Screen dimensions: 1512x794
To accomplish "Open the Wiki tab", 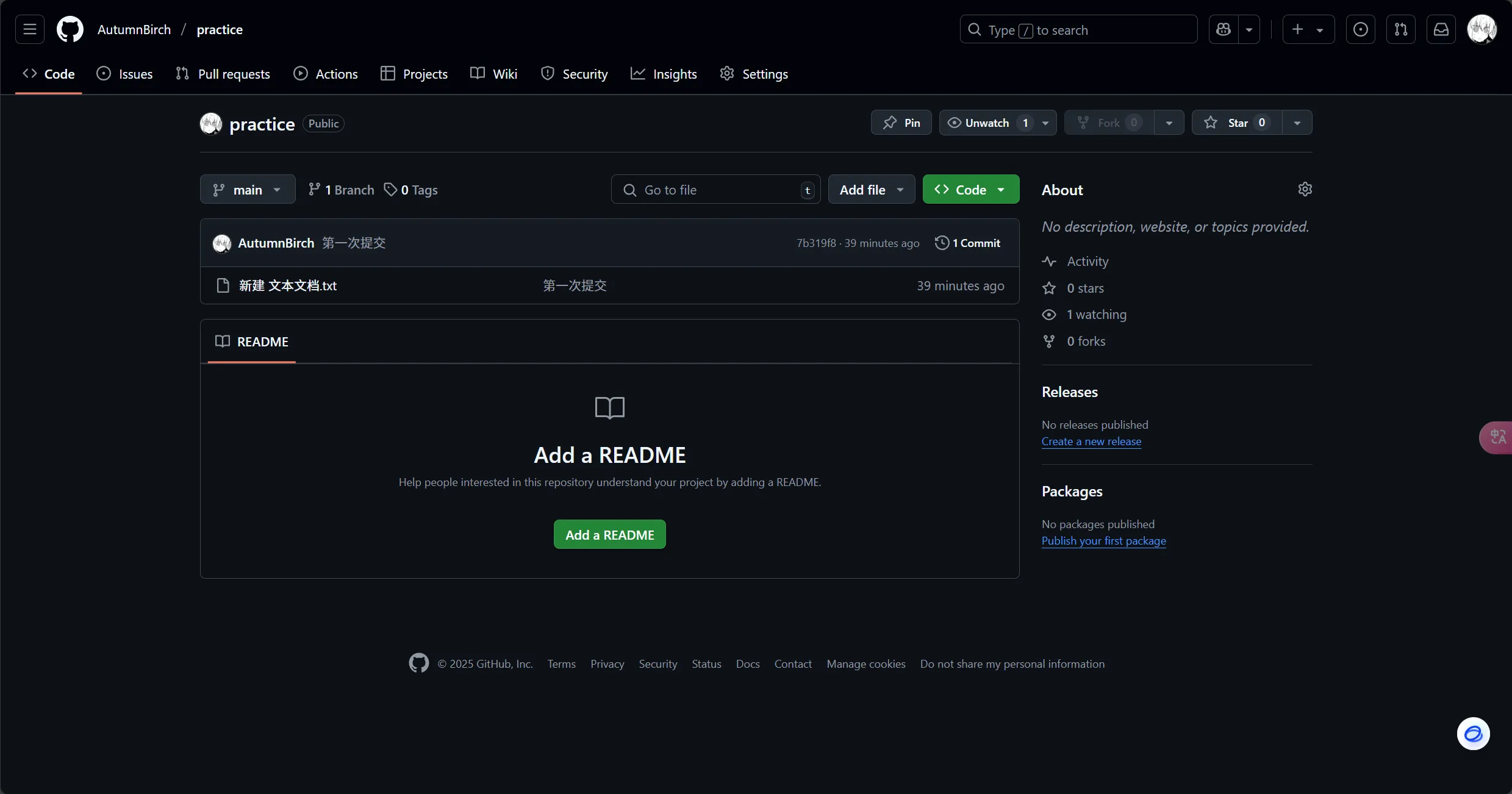I will click(494, 74).
